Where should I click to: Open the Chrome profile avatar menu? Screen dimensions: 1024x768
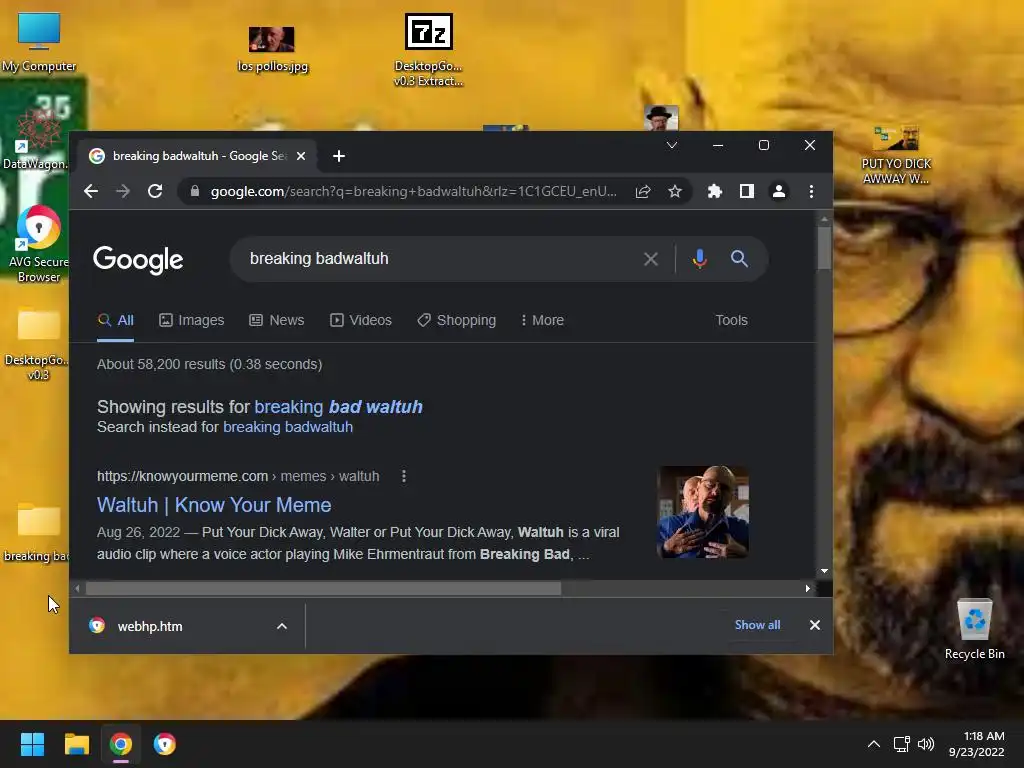[778, 191]
